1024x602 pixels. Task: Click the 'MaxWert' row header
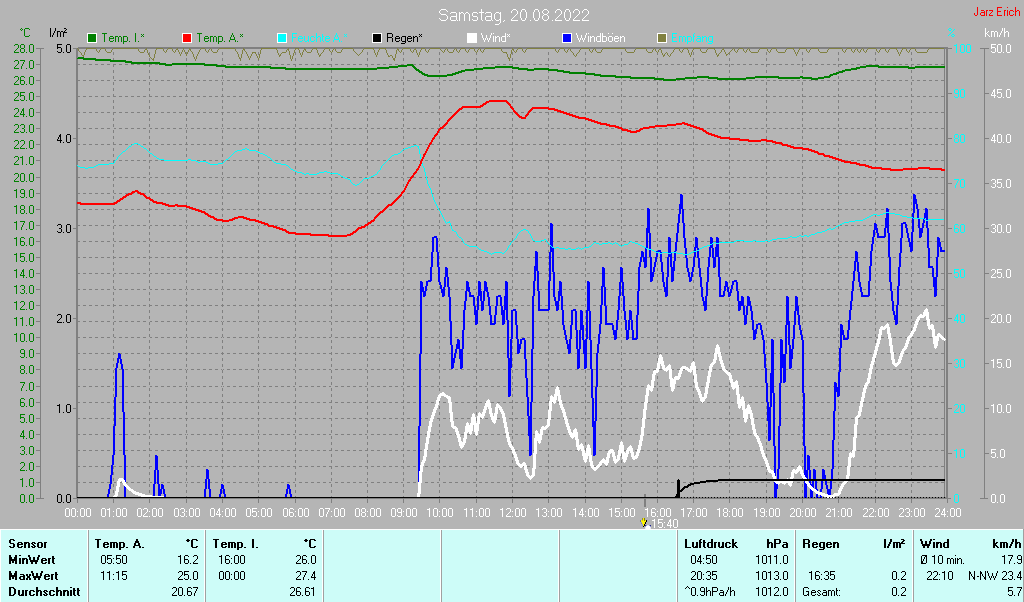(x=33, y=577)
